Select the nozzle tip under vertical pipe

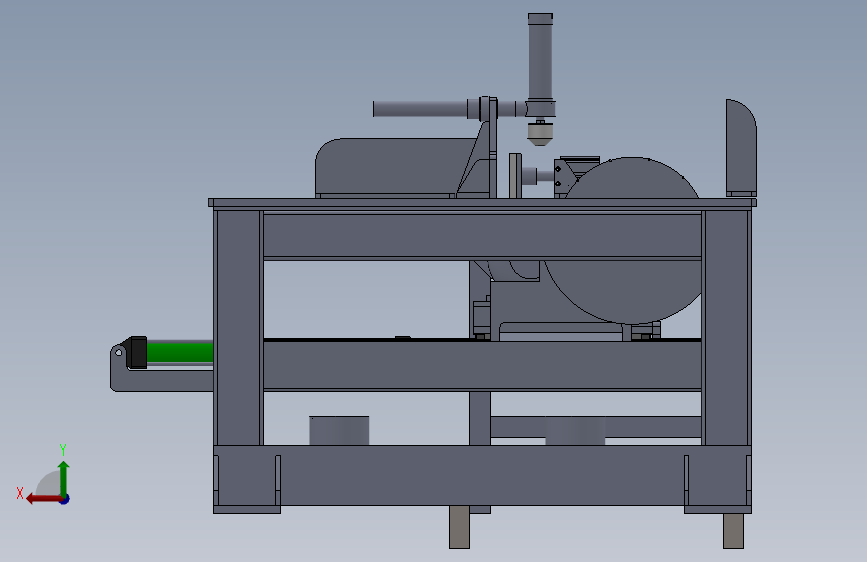pyautogui.click(x=540, y=133)
